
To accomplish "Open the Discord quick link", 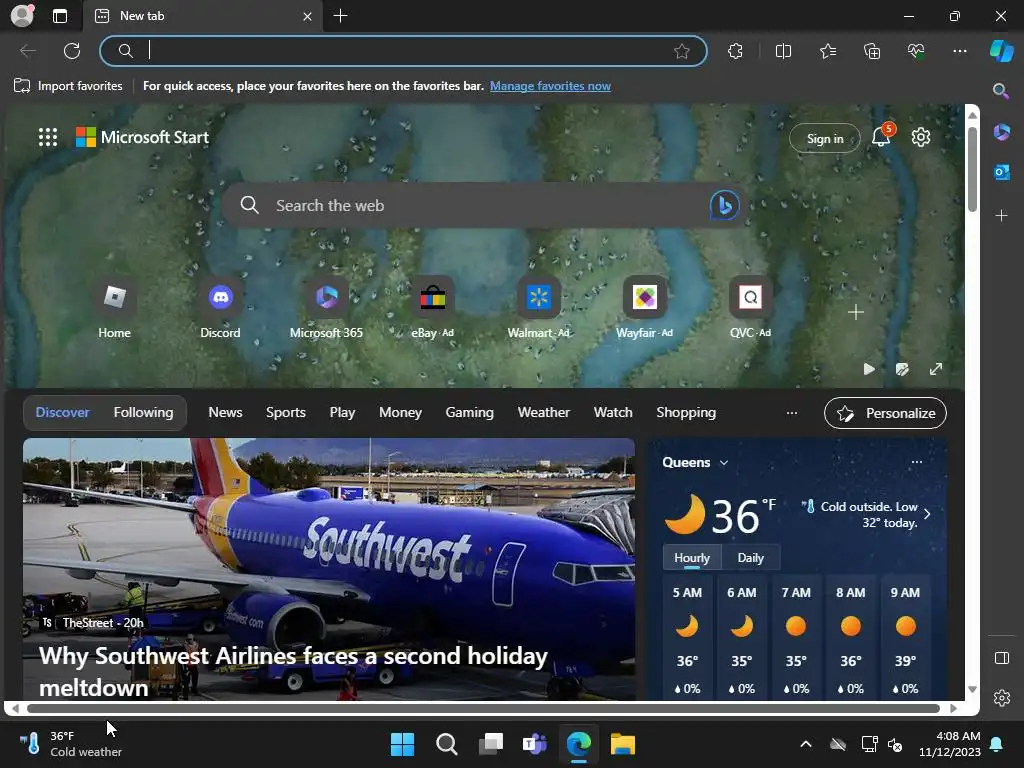I will 220,308.
